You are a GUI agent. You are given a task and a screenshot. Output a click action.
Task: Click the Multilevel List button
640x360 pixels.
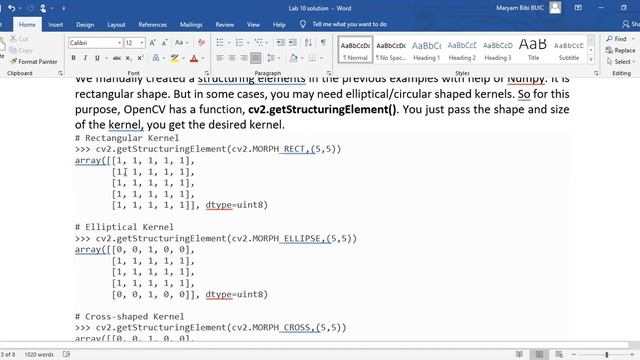click(259, 42)
